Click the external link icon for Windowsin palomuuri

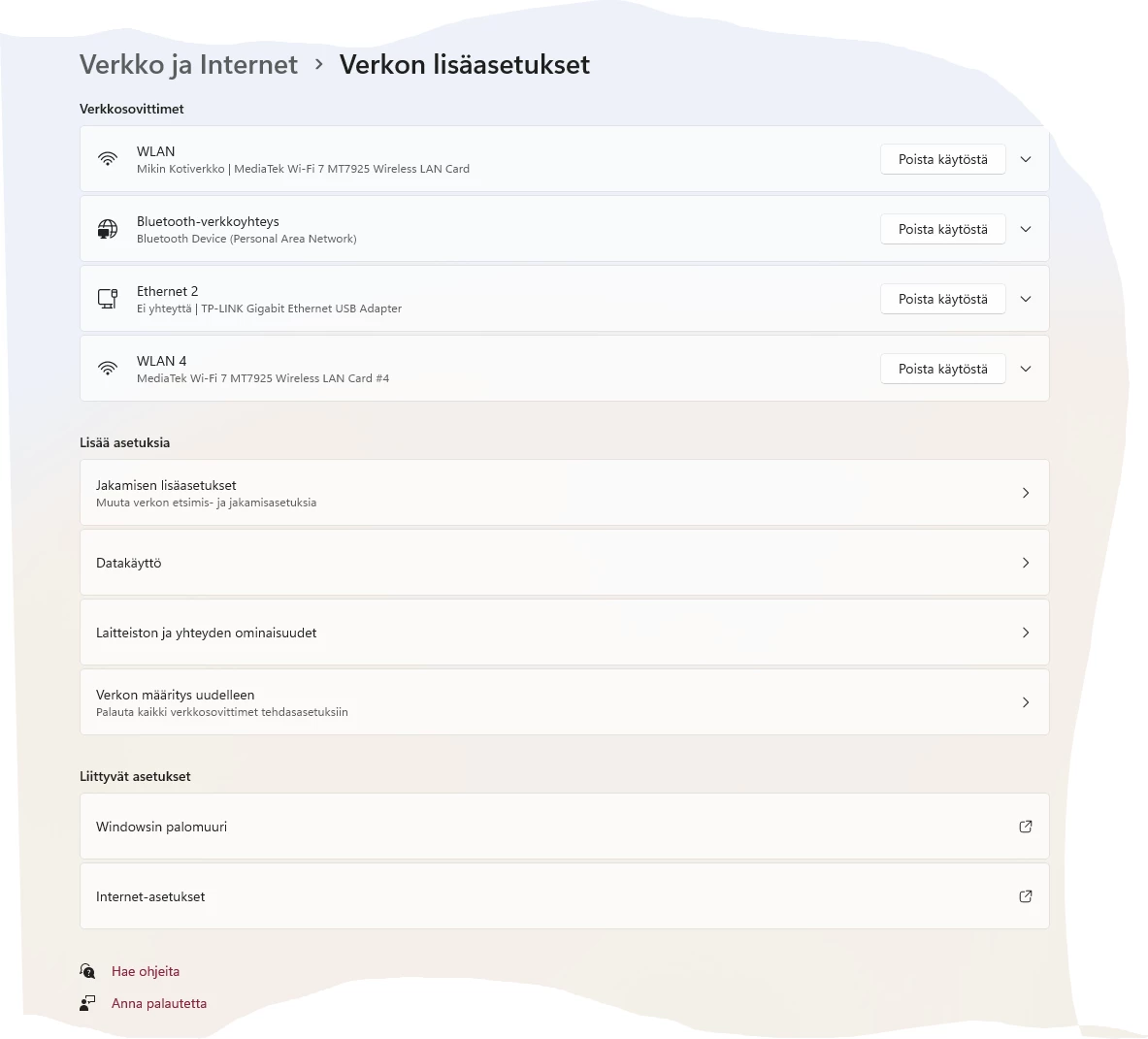coord(1025,827)
